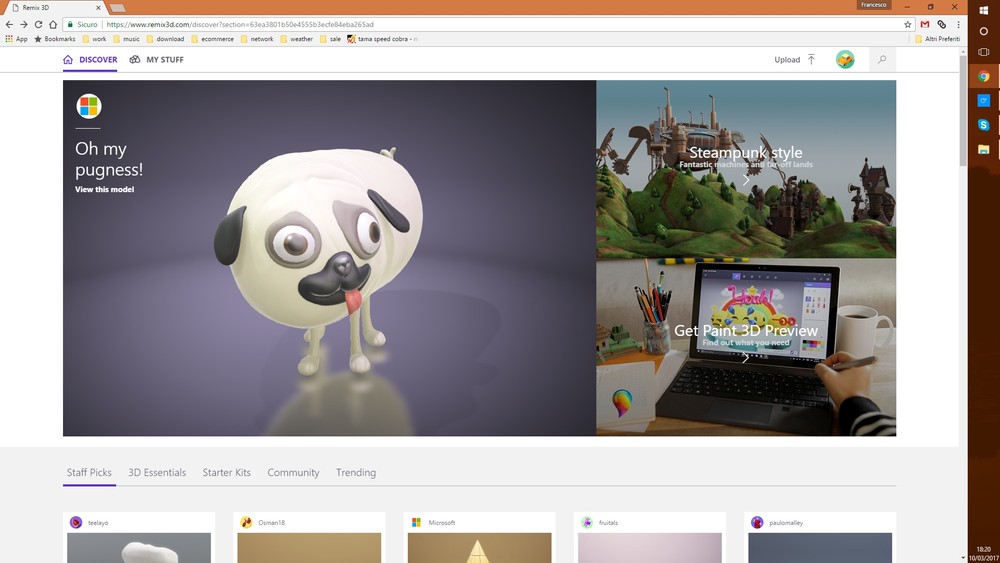
Task: Click the Francesco profile button
Action: 873,5
